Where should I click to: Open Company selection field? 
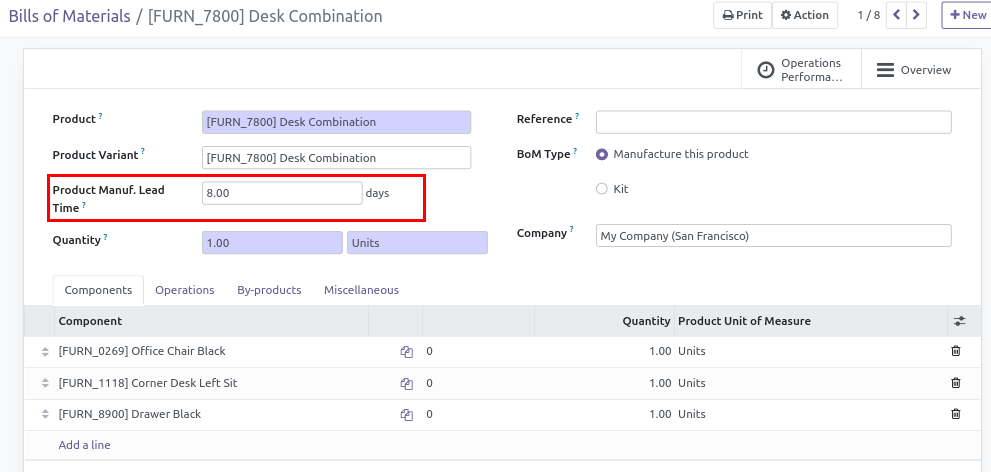click(774, 236)
